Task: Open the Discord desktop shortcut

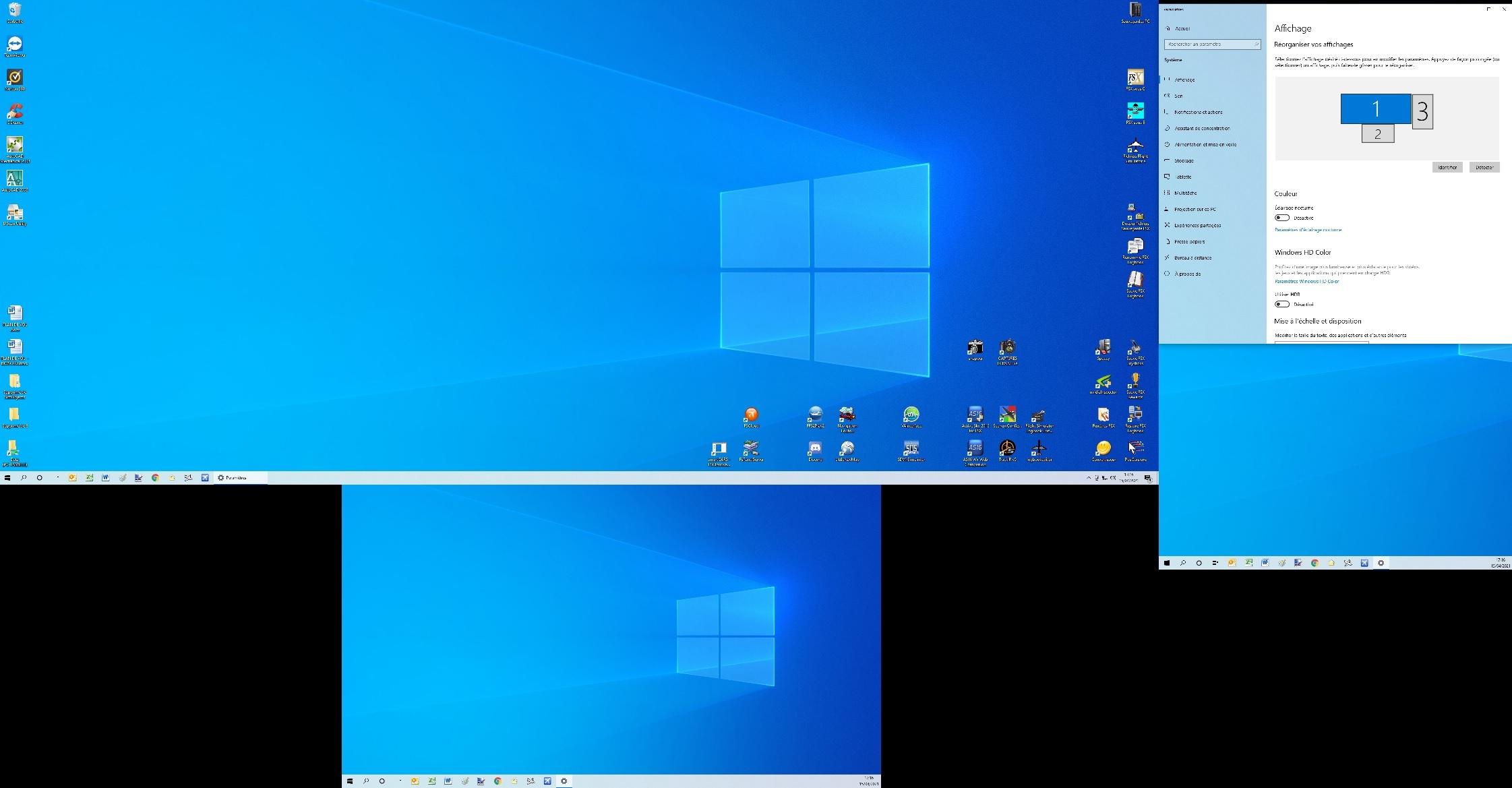Action: pyautogui.click(x=815, y=448)
